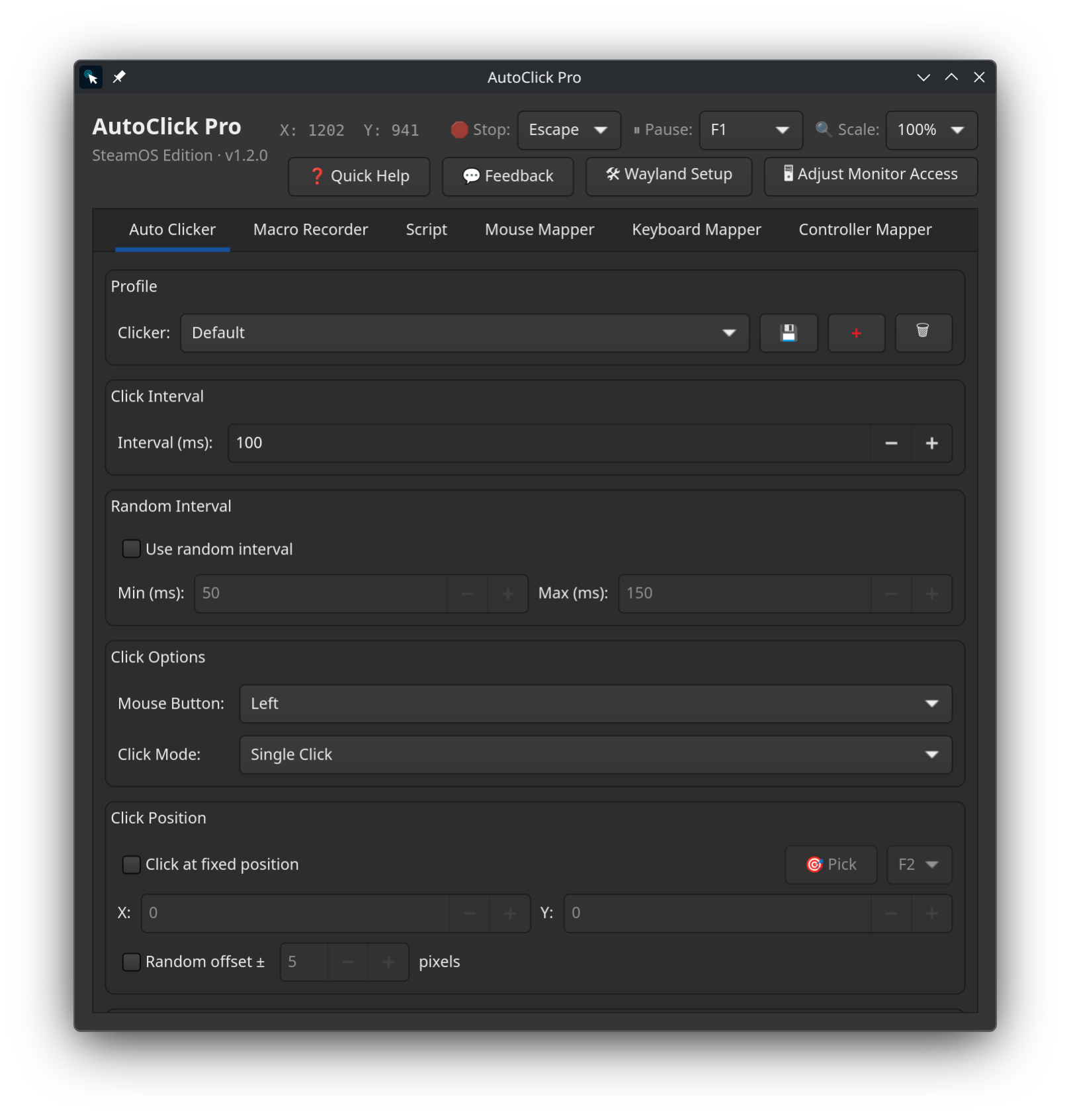Expand the Clicker profile dropdown
1071x1120 pixels.
(464, 333)
